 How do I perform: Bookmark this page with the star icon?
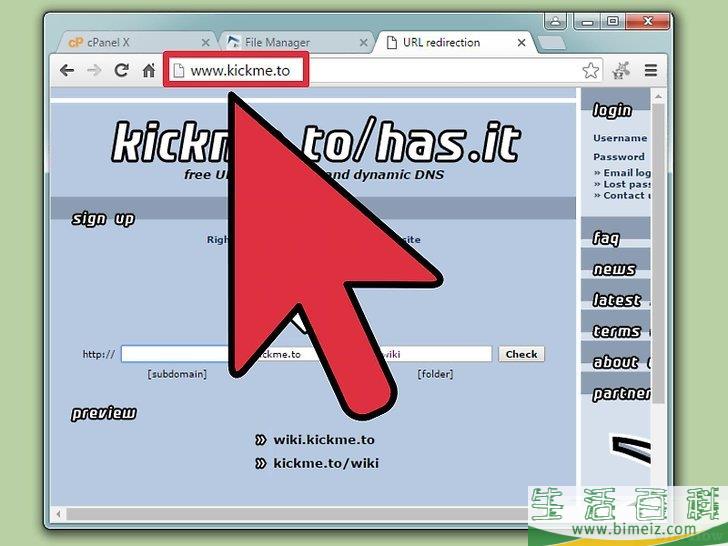coord(591,71)
